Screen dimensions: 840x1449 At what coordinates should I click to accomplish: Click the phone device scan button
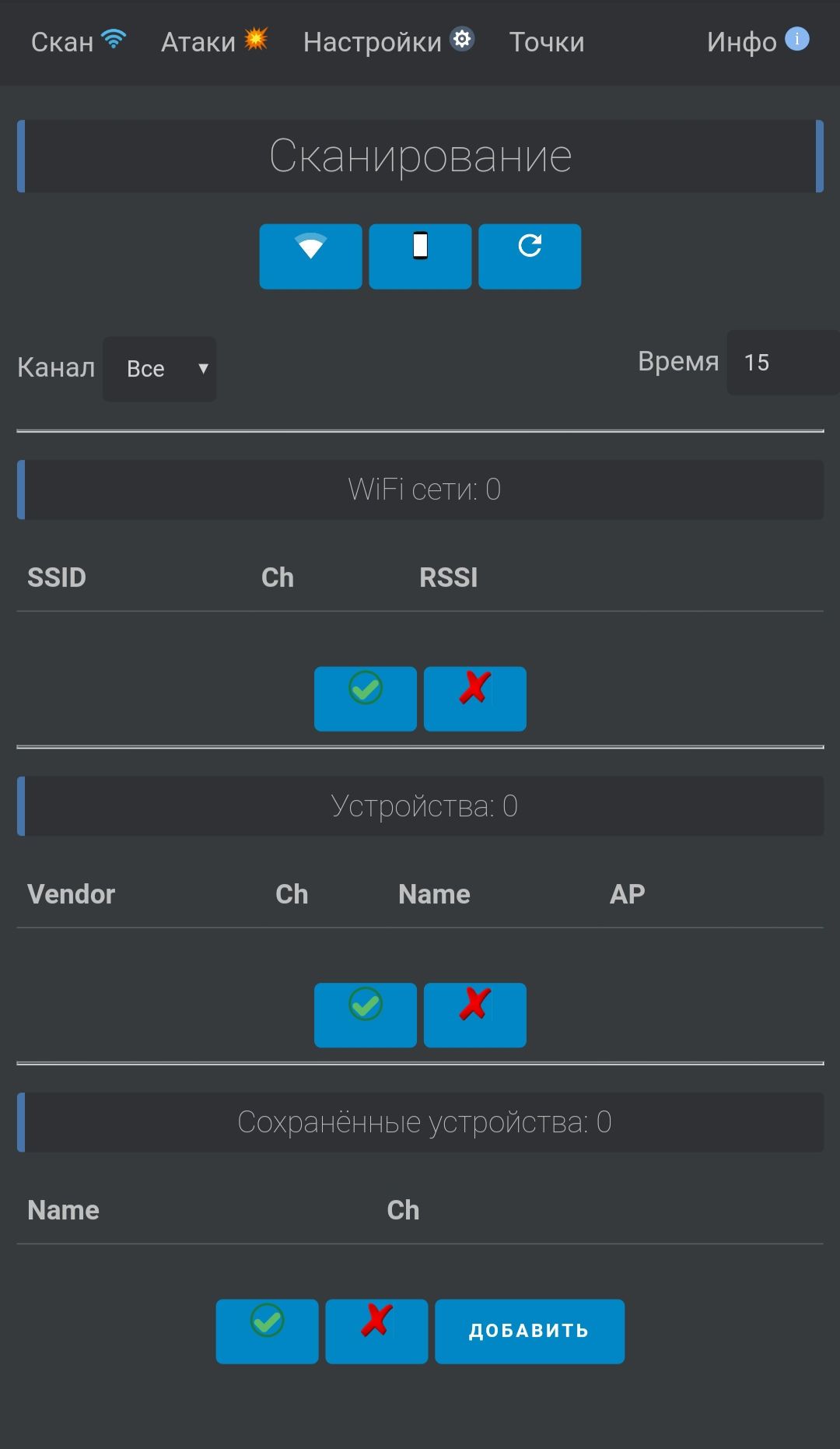(x=420, y=256)
